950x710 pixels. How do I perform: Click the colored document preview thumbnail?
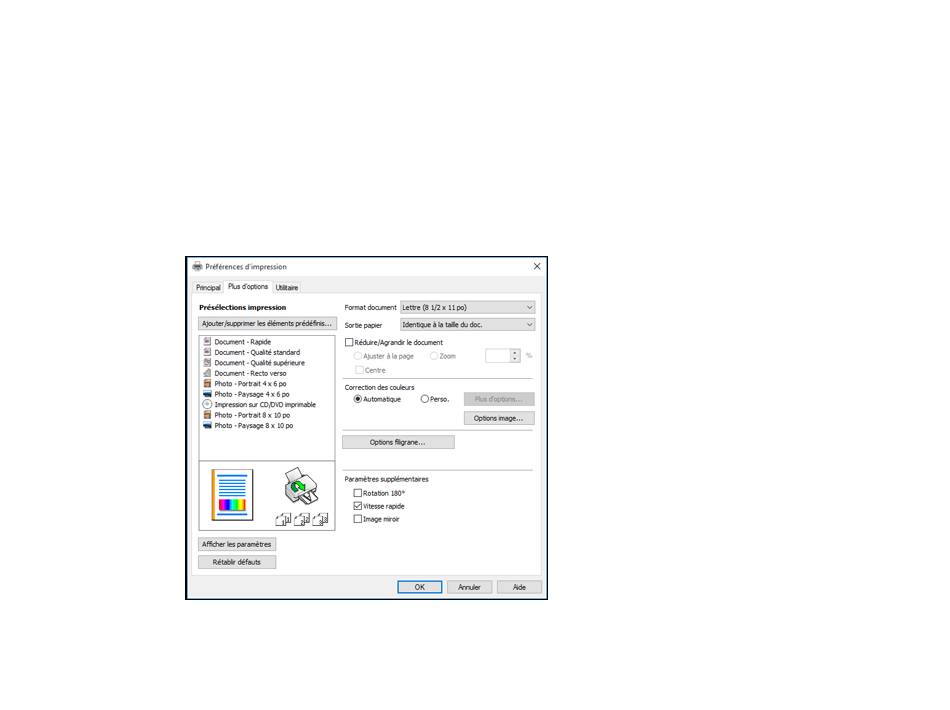click(232, 495)
